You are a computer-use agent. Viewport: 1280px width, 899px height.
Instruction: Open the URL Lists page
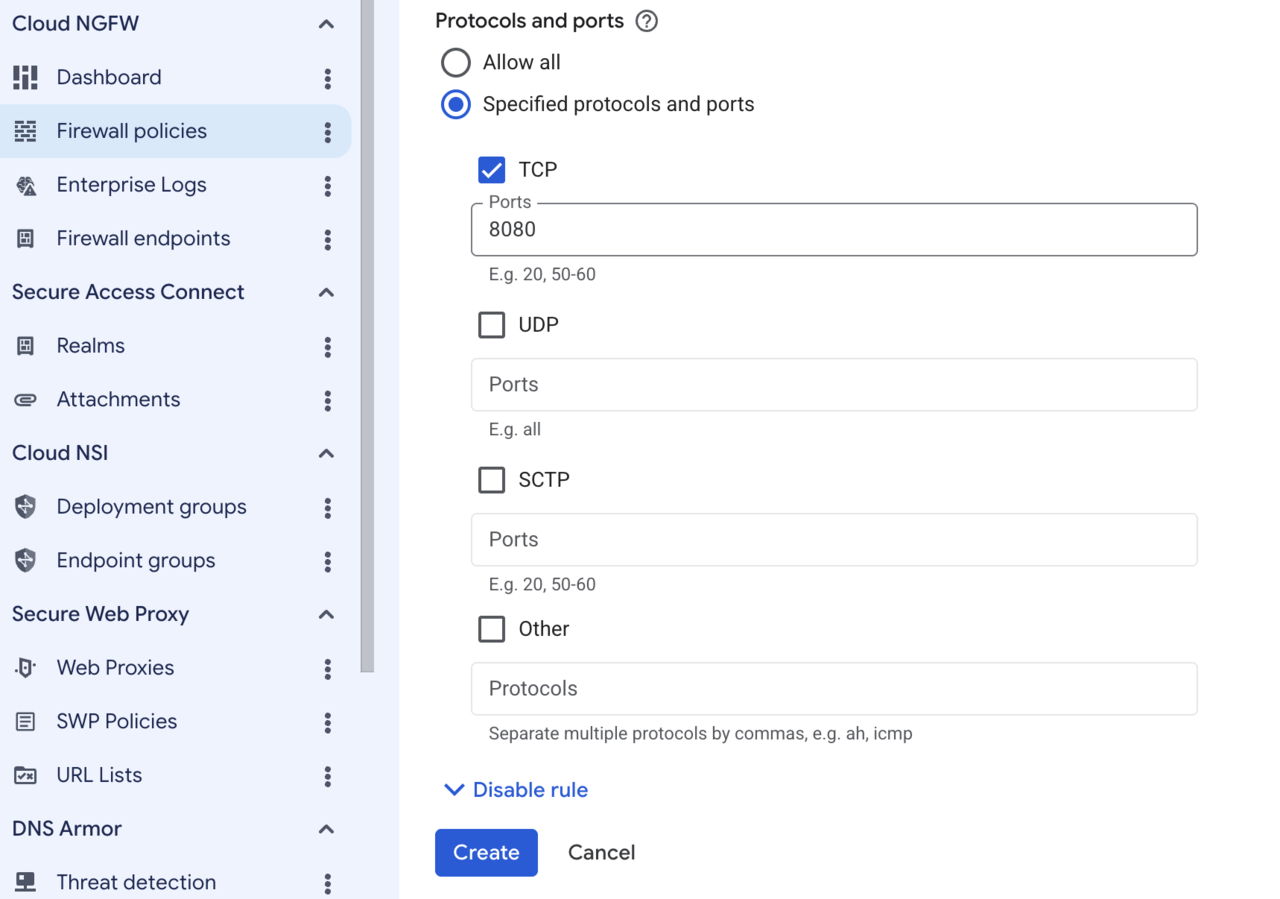99,776
